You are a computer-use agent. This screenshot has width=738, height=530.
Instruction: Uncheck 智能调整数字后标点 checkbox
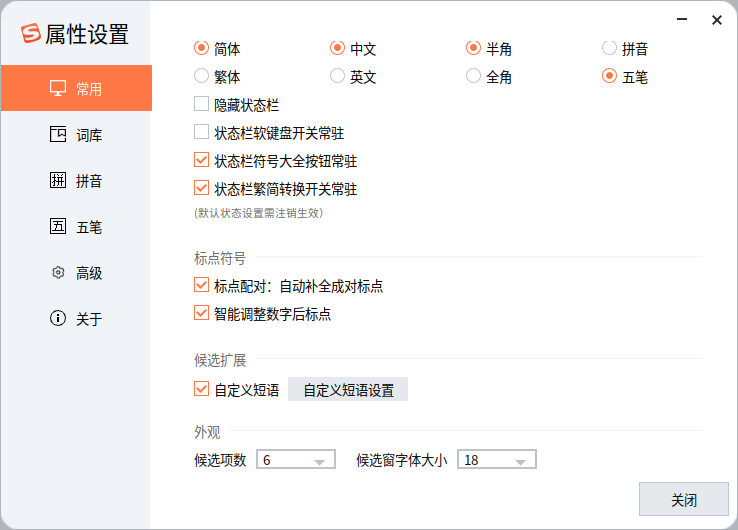[201, 313]
